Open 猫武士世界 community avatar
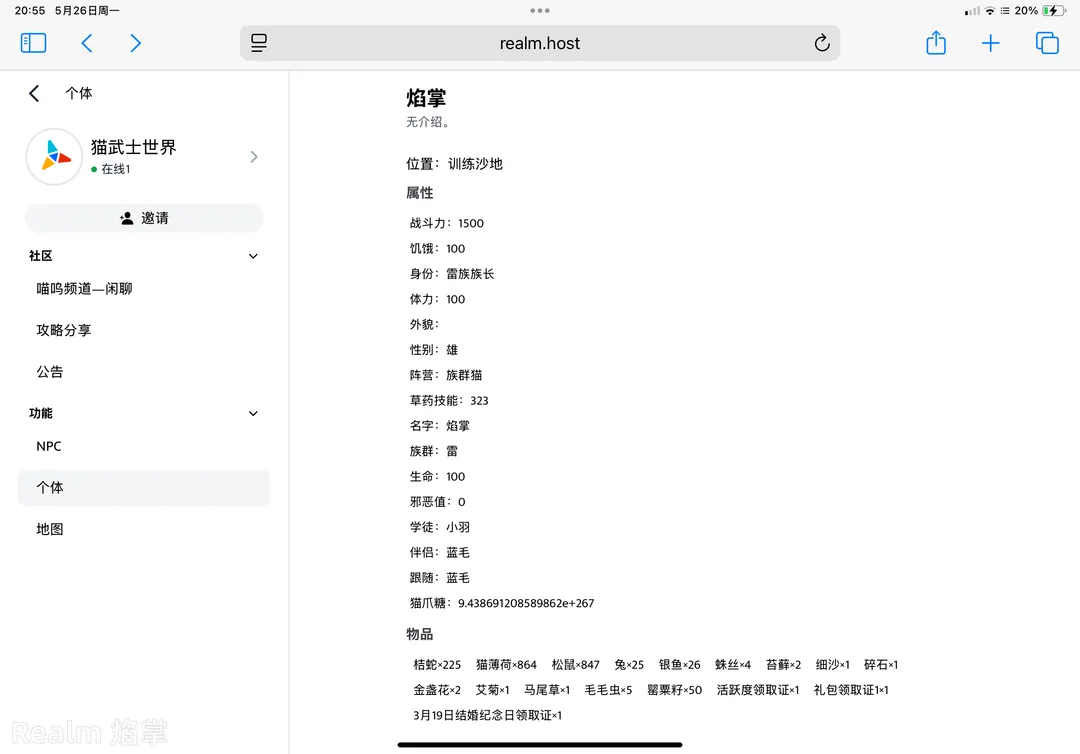1080x754 pixels. [x=54, y=156]
